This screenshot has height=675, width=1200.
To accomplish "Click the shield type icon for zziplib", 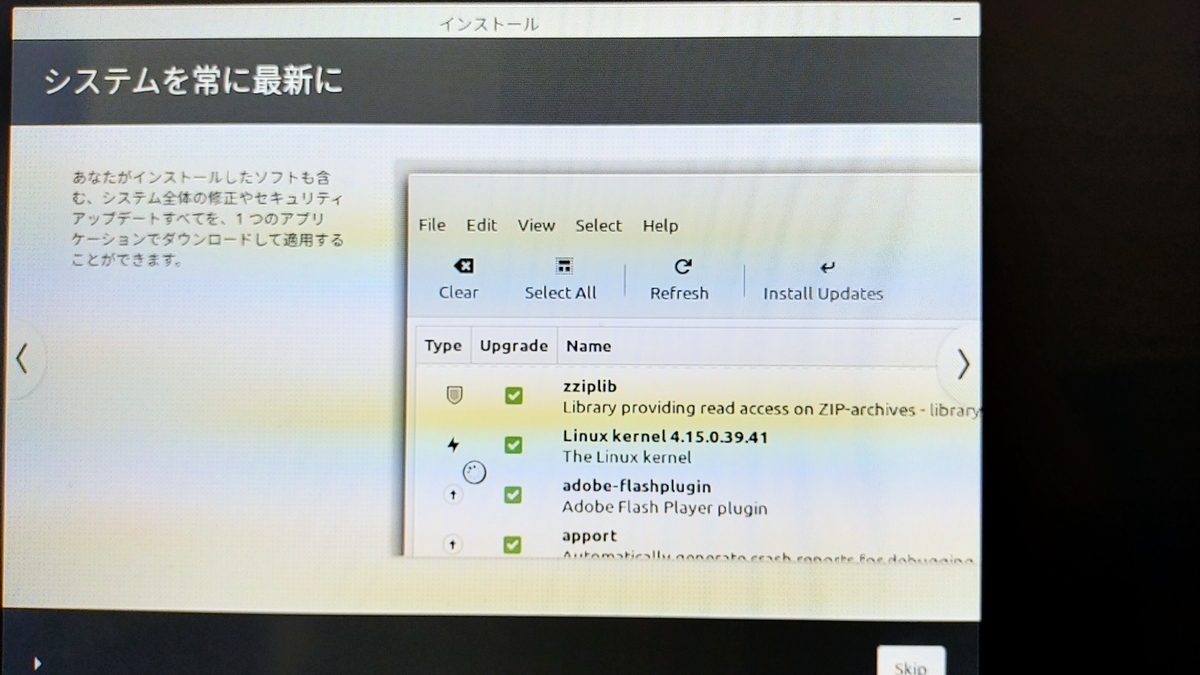I will pos(453,396).
